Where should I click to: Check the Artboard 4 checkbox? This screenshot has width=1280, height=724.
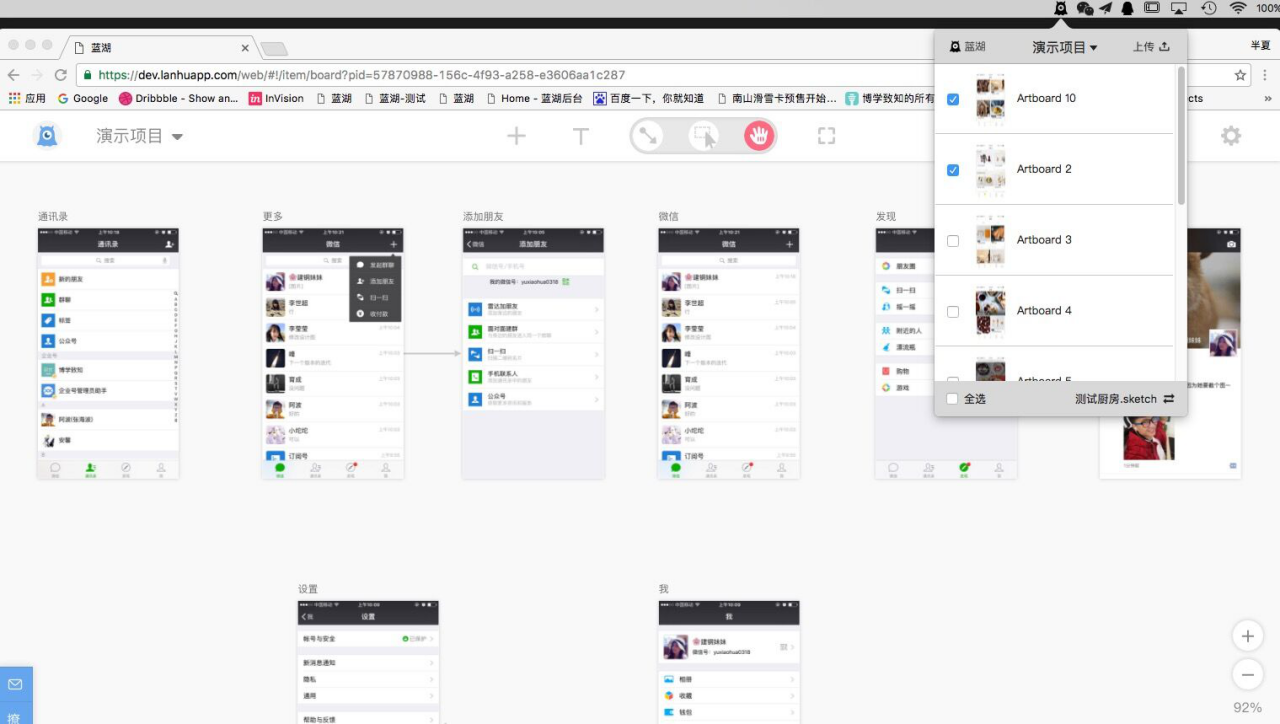pos(953,312)
